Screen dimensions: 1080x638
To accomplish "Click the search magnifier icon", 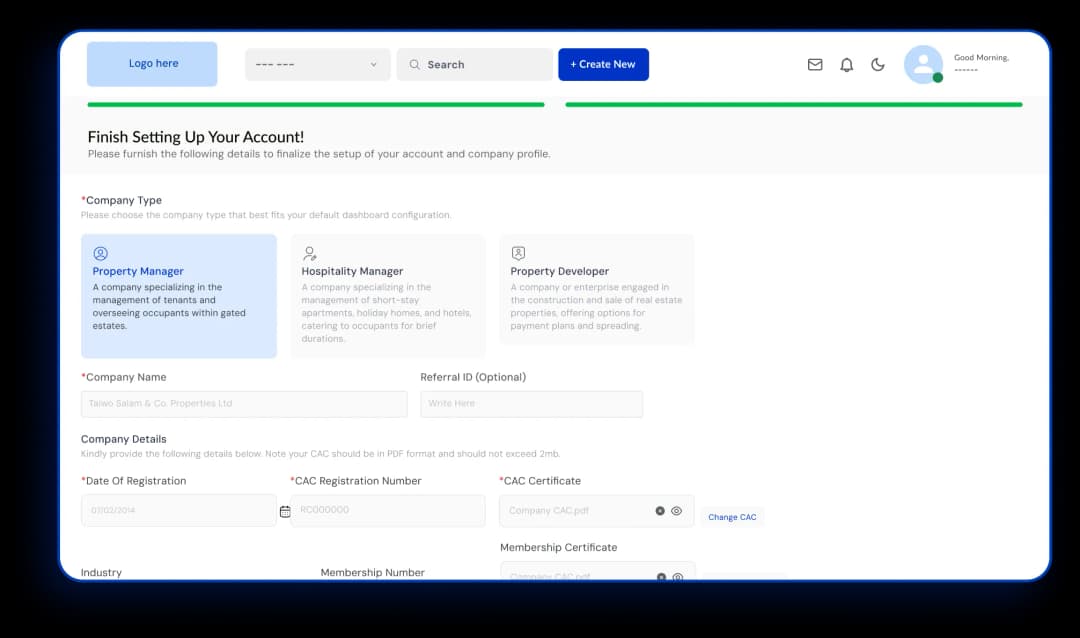I will click(x=414, y=65).
